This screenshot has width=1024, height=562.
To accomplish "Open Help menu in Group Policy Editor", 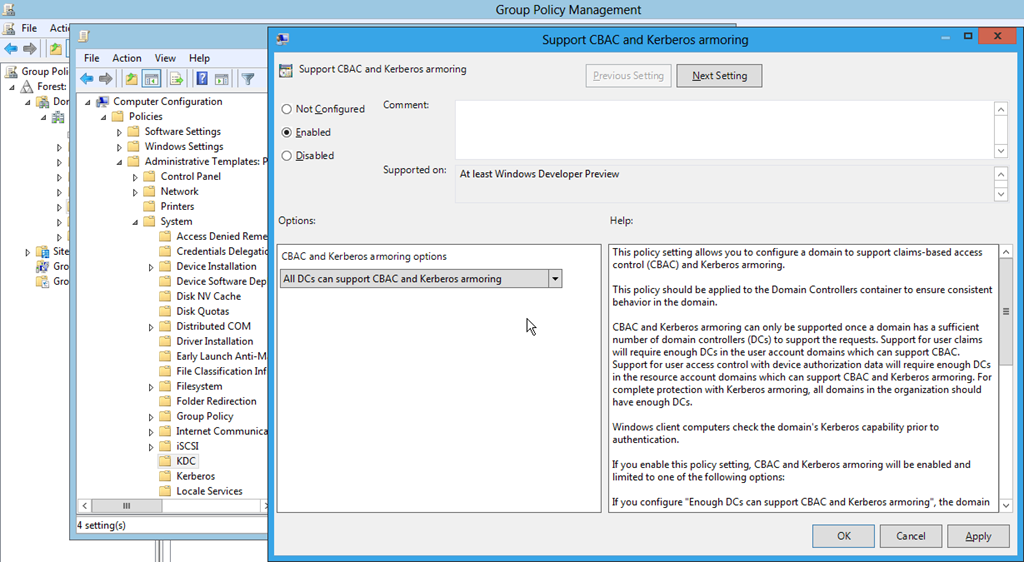I will pyautogui.click(x=199, y=58).
